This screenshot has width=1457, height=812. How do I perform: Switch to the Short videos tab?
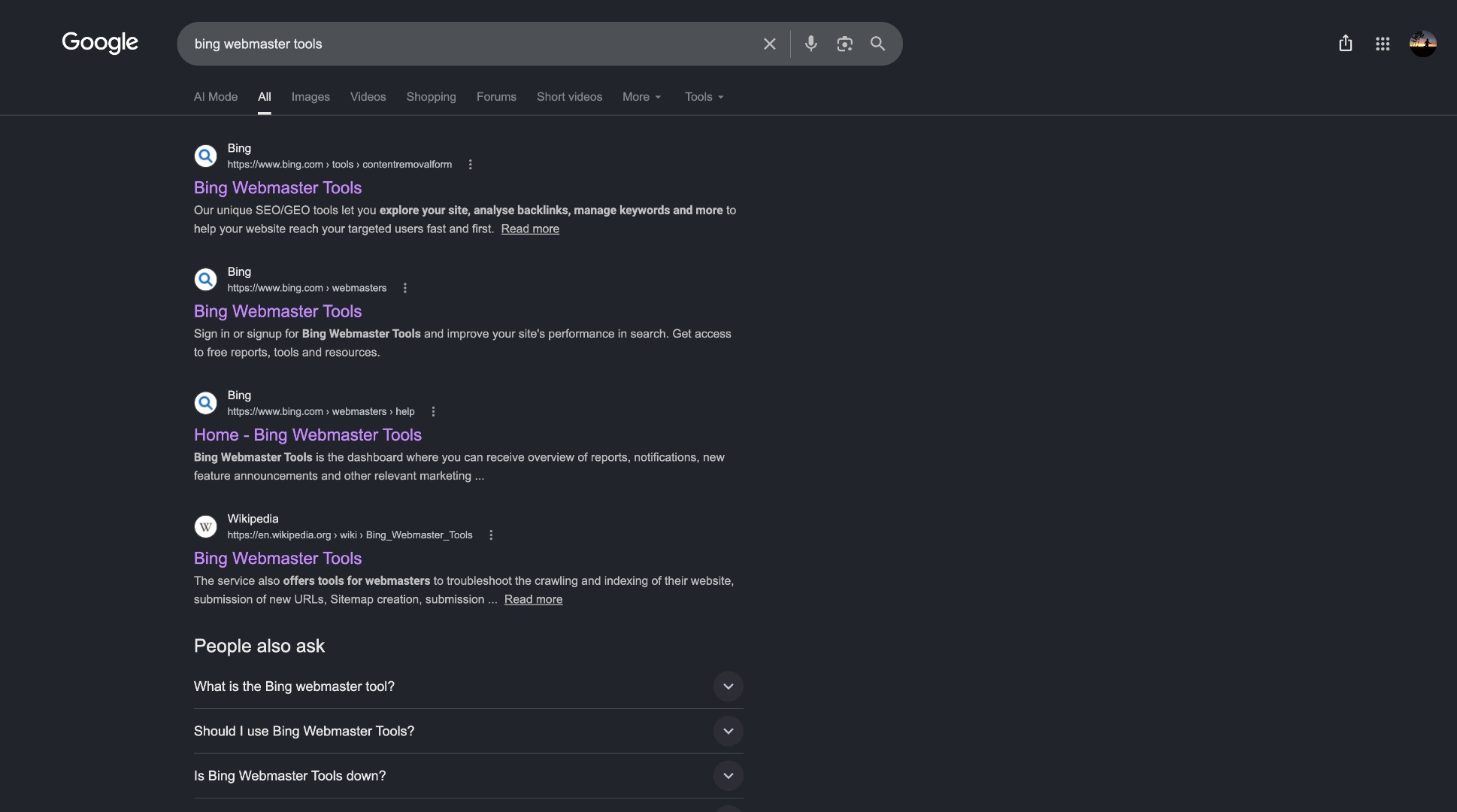570,97
